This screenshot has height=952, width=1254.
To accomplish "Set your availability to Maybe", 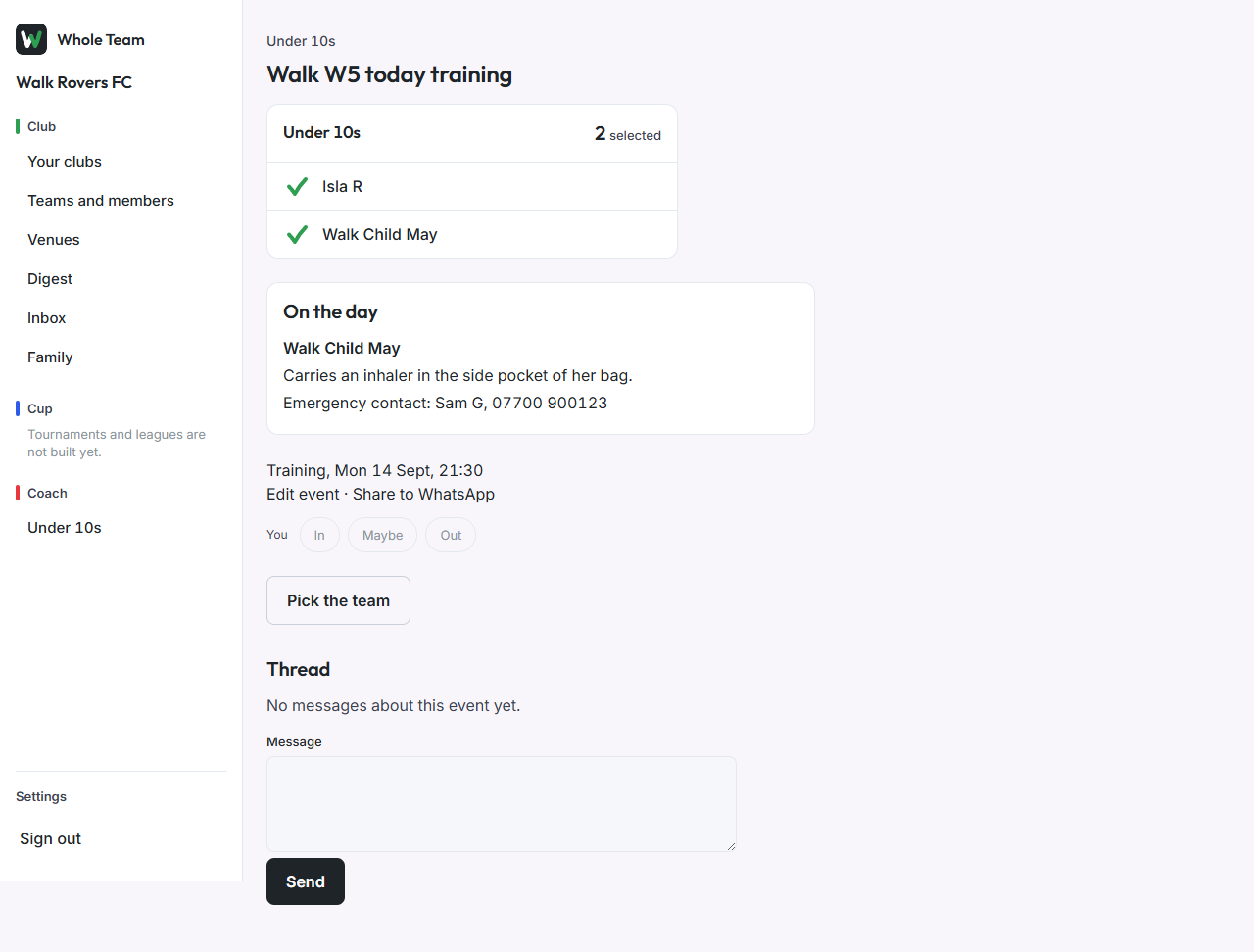I will (x=382, y=535).
